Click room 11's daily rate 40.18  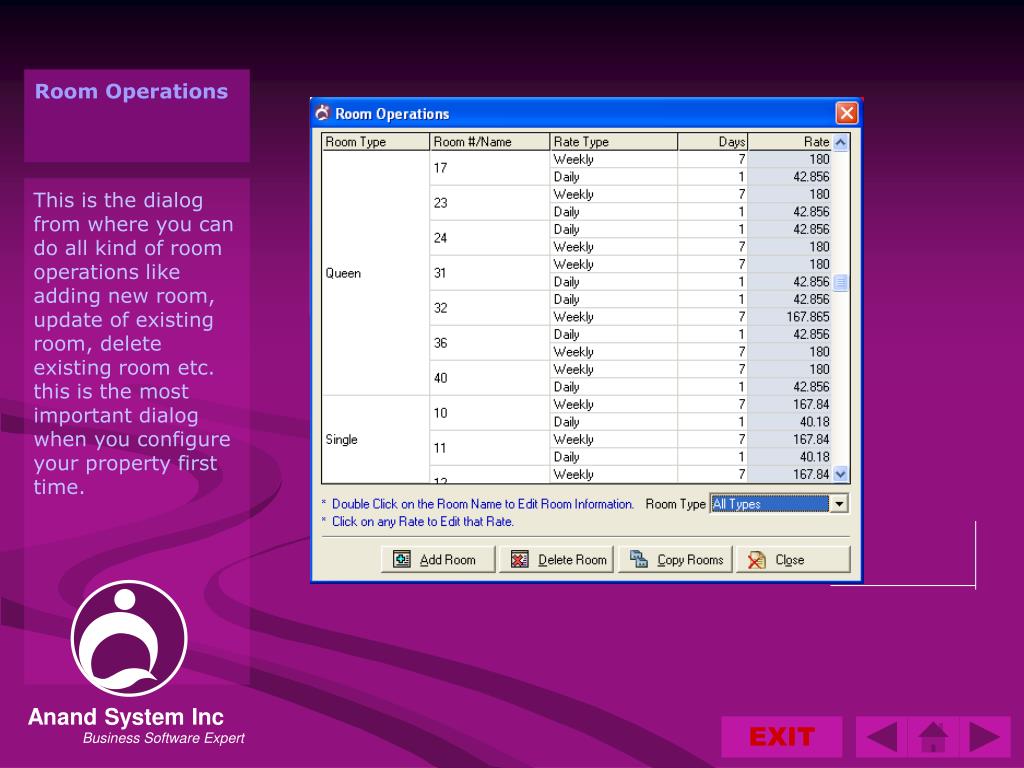click(x=790, y=457)
